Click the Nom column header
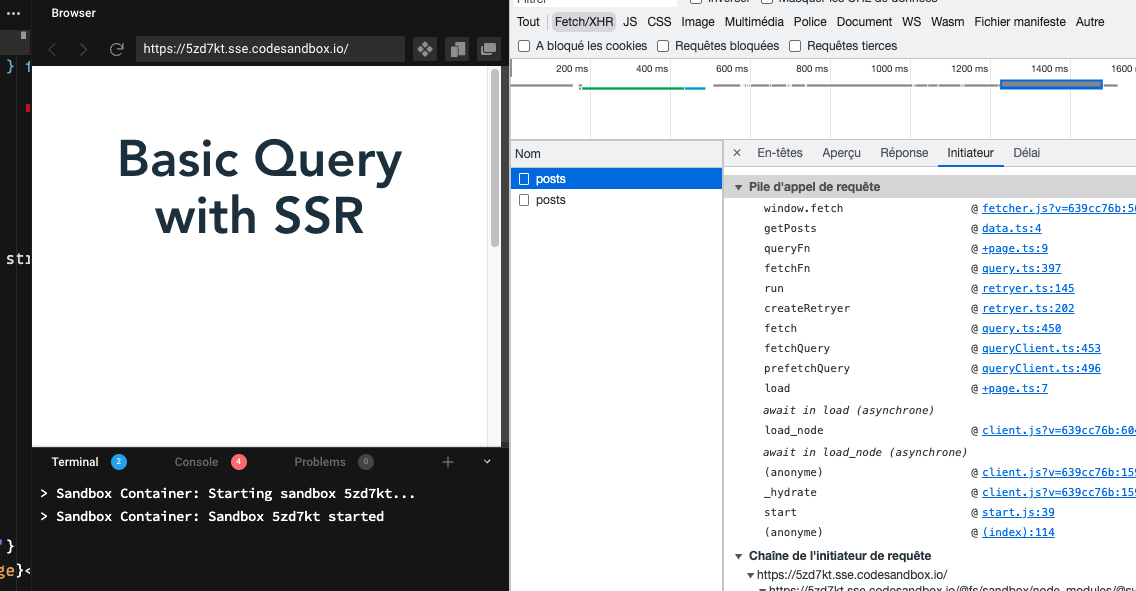The image size is (1136, 591). point(617,154)
